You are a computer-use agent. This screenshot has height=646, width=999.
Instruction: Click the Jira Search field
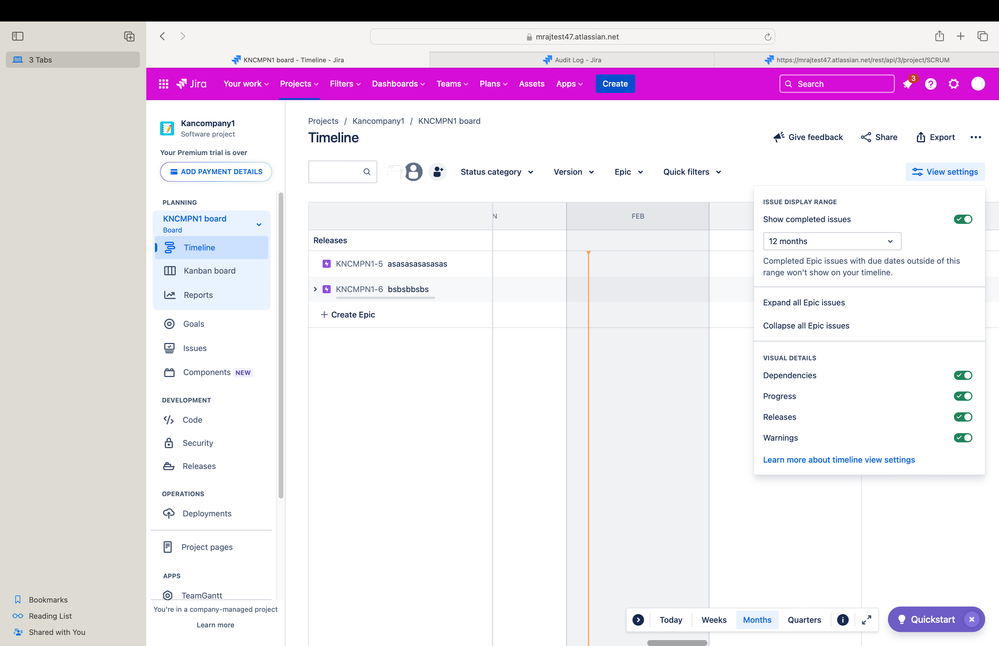point(837,83)
